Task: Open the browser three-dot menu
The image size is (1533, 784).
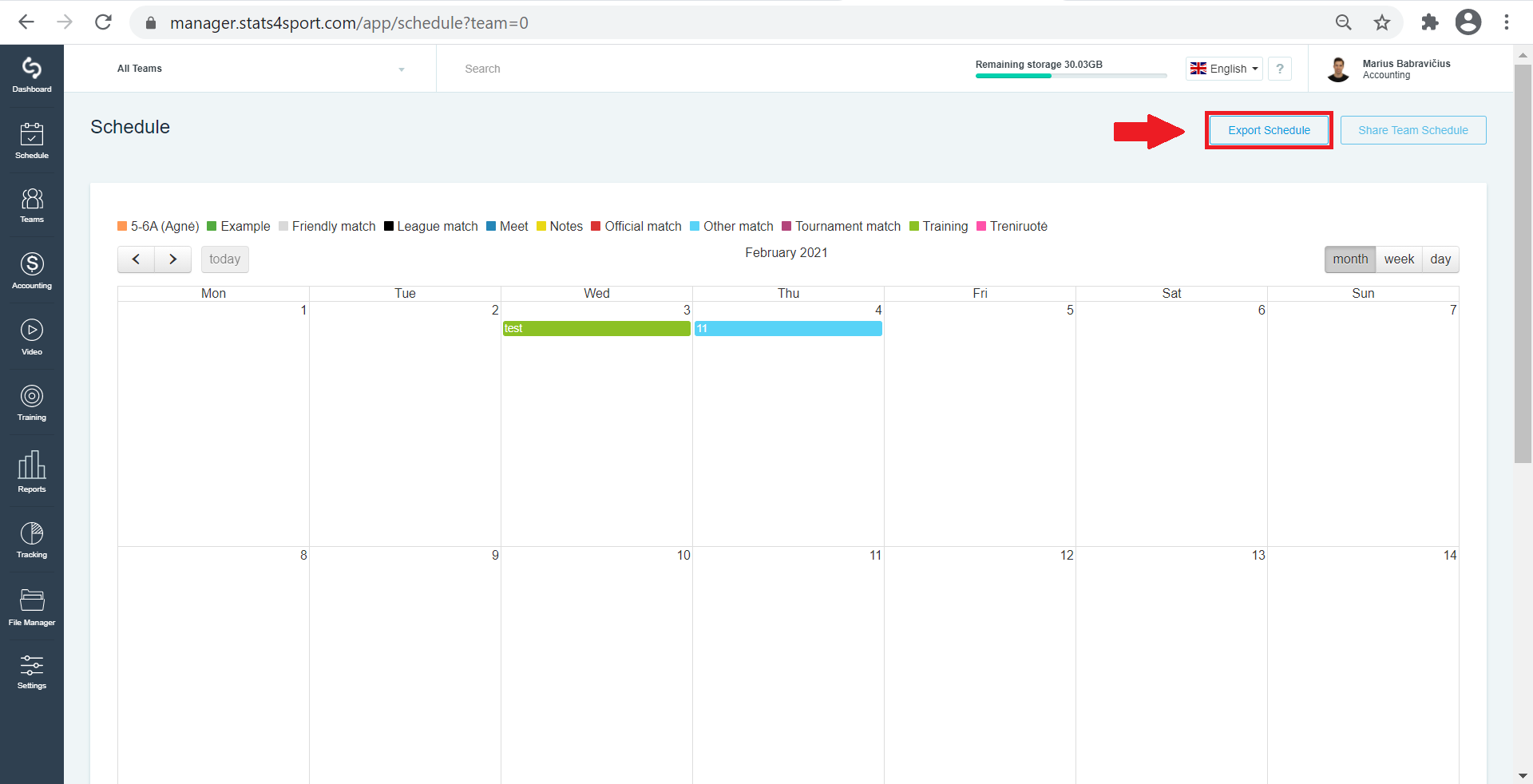Action: click(1507, 22)
